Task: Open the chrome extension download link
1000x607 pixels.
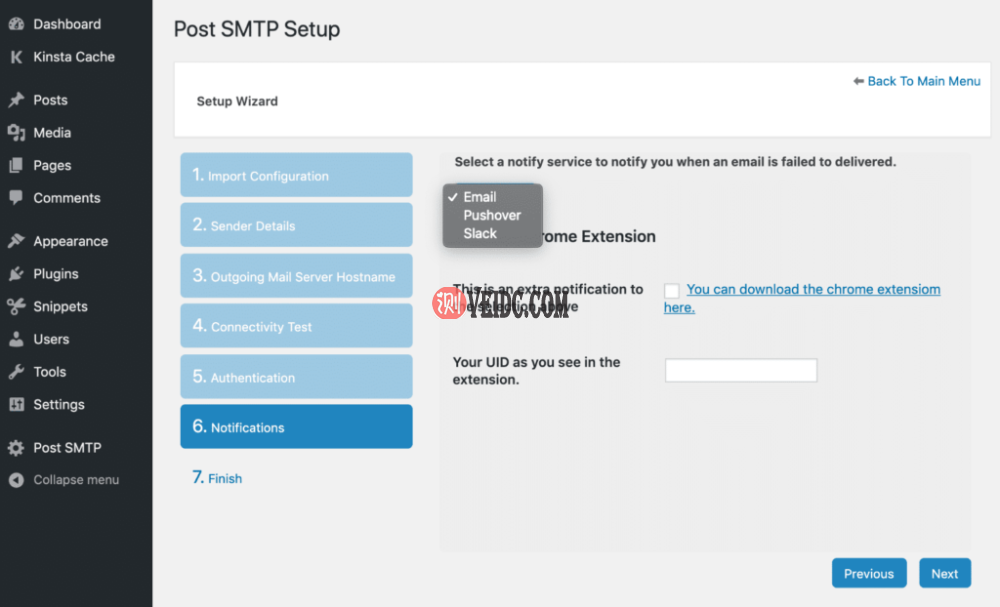Action: [802, 298]
